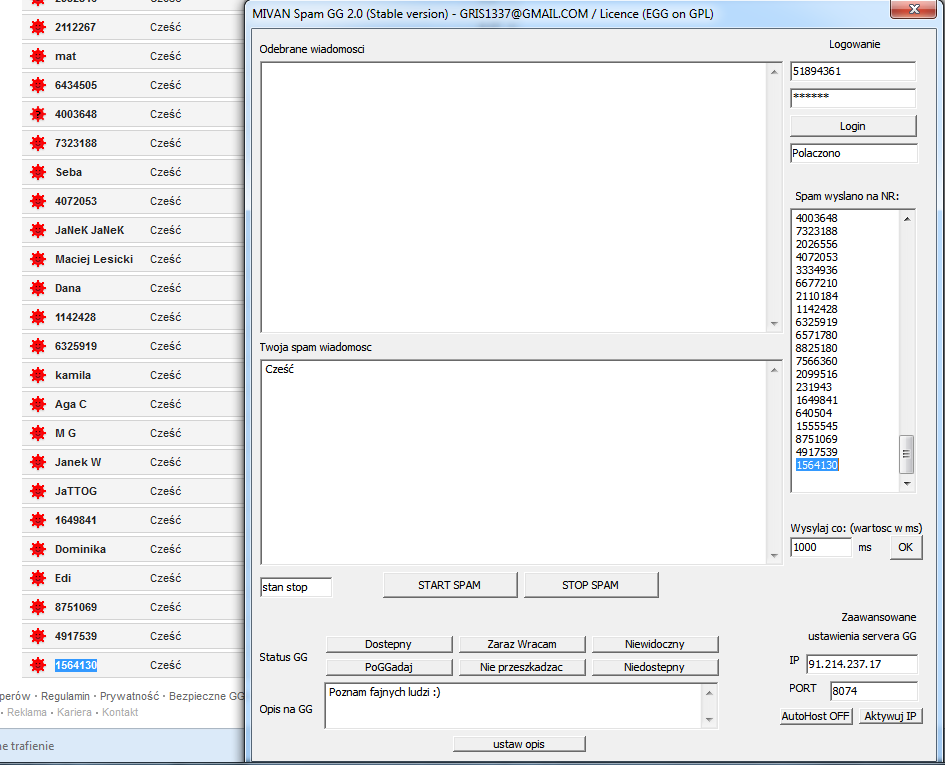This screenshot has width=945, height=765.
Task: Toggle the AutoHost OFF button
Action: point(816,716)
